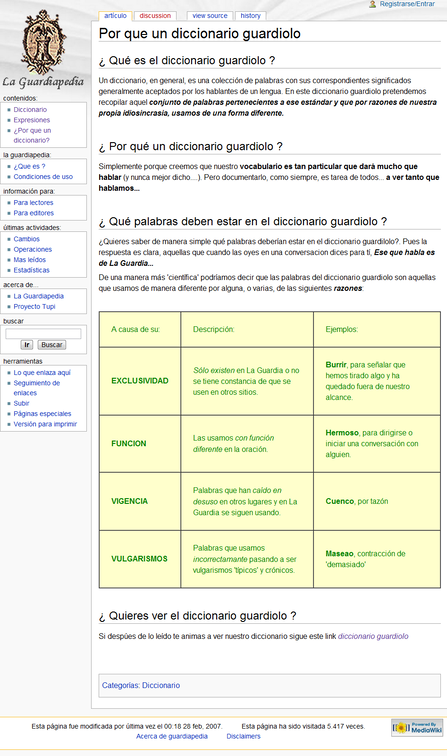The width and height of the screenshot is (447, 756).
Task: Select the artículo tab
Action: [x=116, y=16]
